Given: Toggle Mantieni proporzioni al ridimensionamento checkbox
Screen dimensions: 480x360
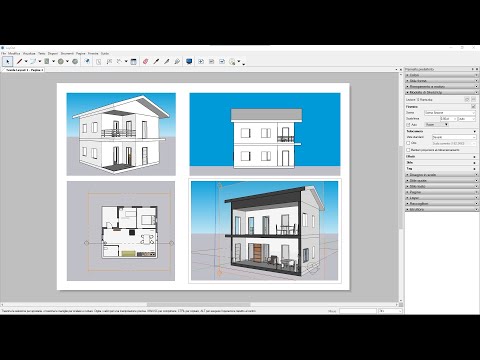Looking at the screenshot, I should tap(408, 150).
